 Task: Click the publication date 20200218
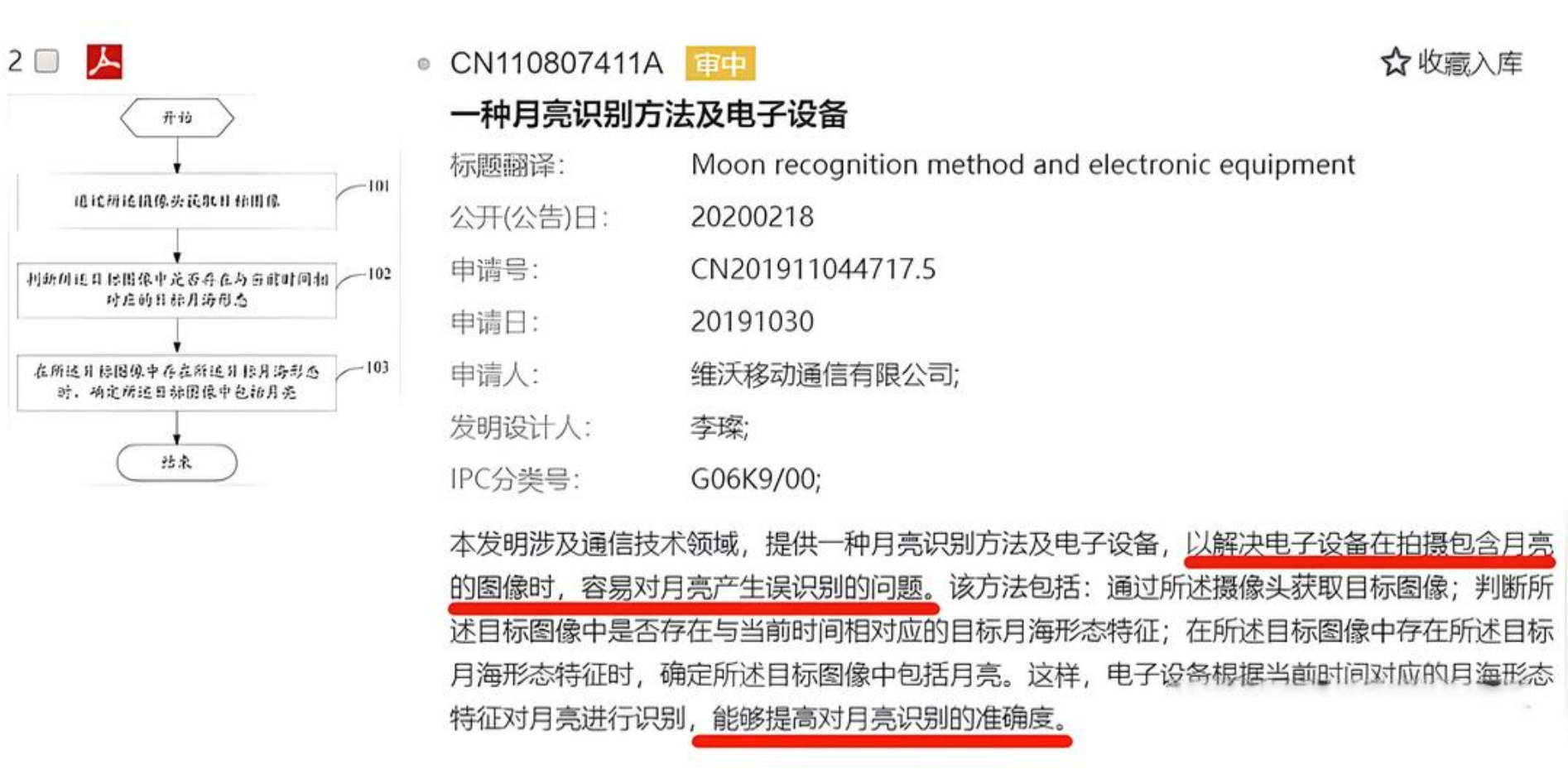coord(752,217)
